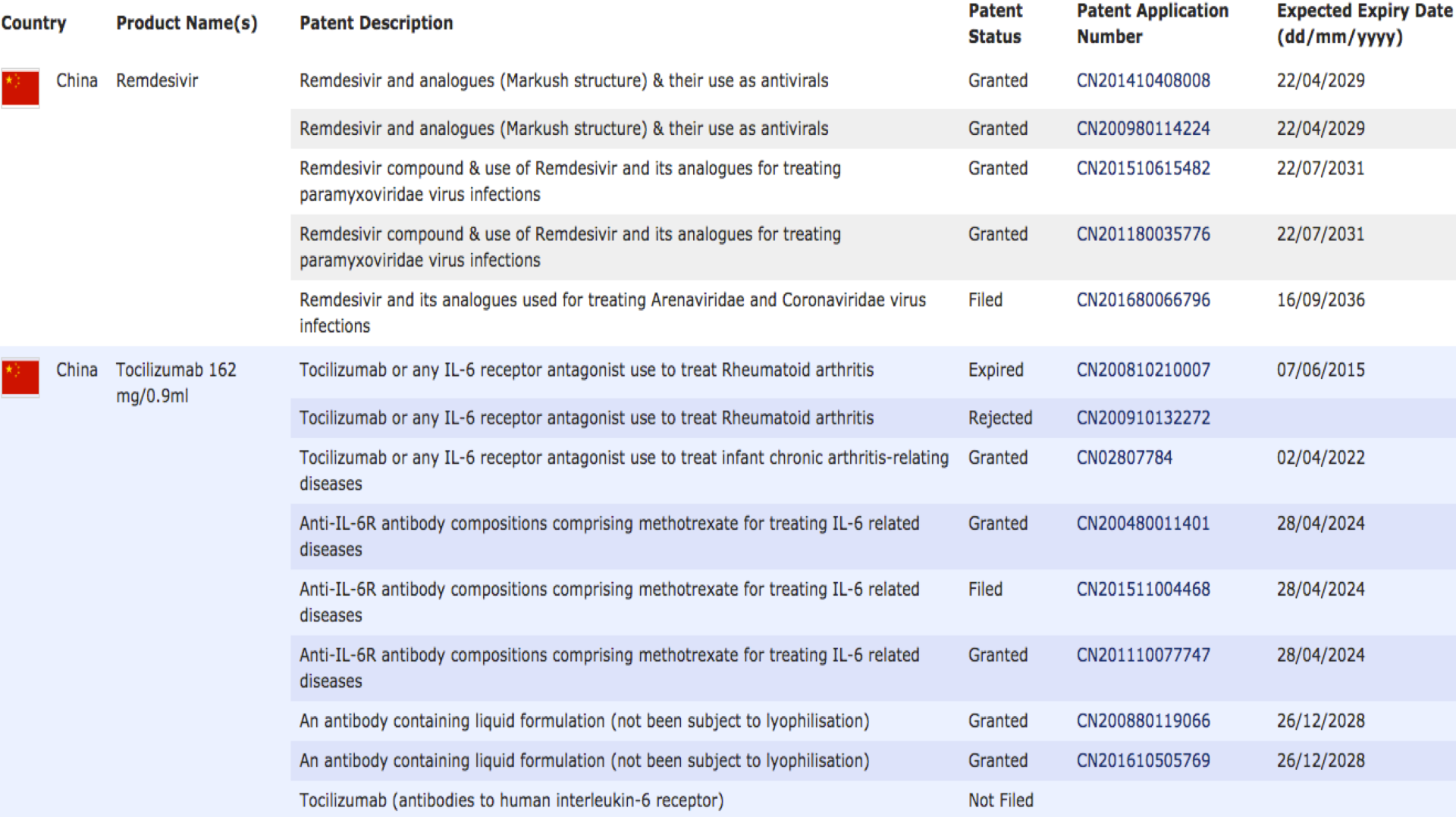Open filed patent CN201680066796
The width and height of the screenshot is (1456, 817).
(x=1143, y=300)
